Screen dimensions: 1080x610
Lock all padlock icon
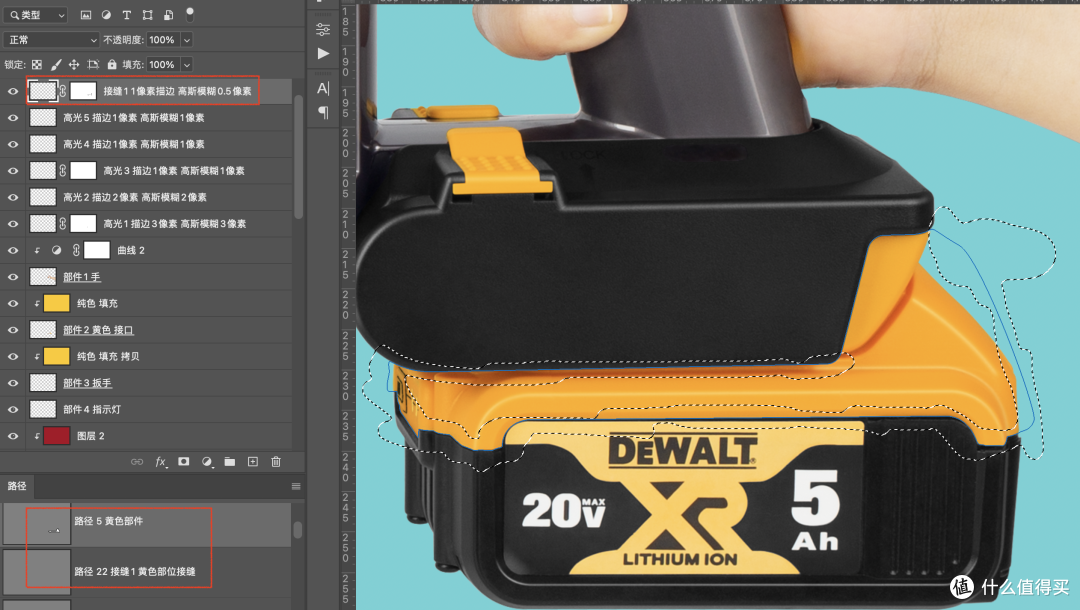click(112, 65)
